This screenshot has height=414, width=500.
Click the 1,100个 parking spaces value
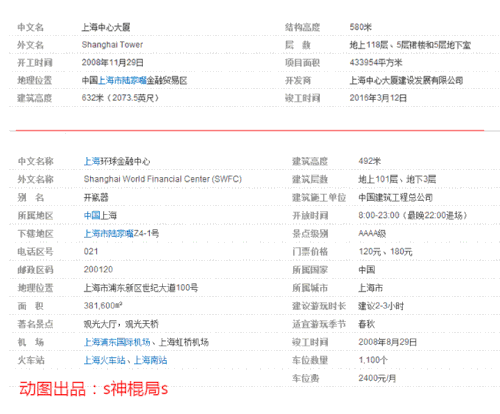(373, 360)
